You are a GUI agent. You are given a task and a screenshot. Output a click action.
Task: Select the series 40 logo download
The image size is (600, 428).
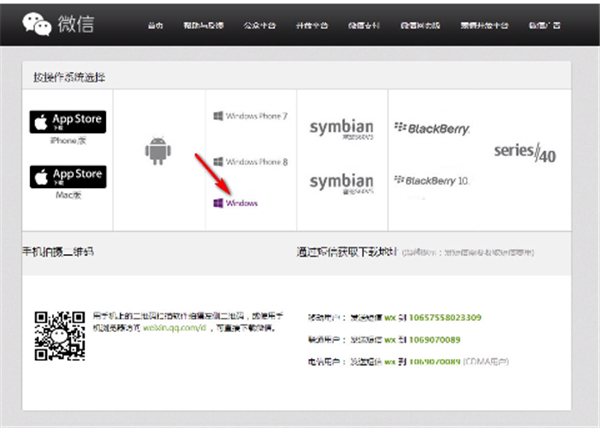coord(525,153)
